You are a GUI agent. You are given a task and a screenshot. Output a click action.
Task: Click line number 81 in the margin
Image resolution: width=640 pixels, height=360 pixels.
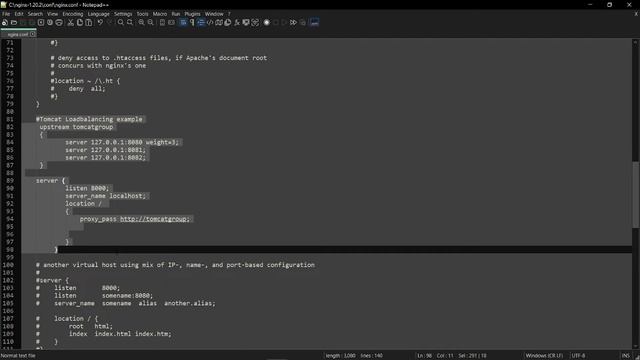10,119
